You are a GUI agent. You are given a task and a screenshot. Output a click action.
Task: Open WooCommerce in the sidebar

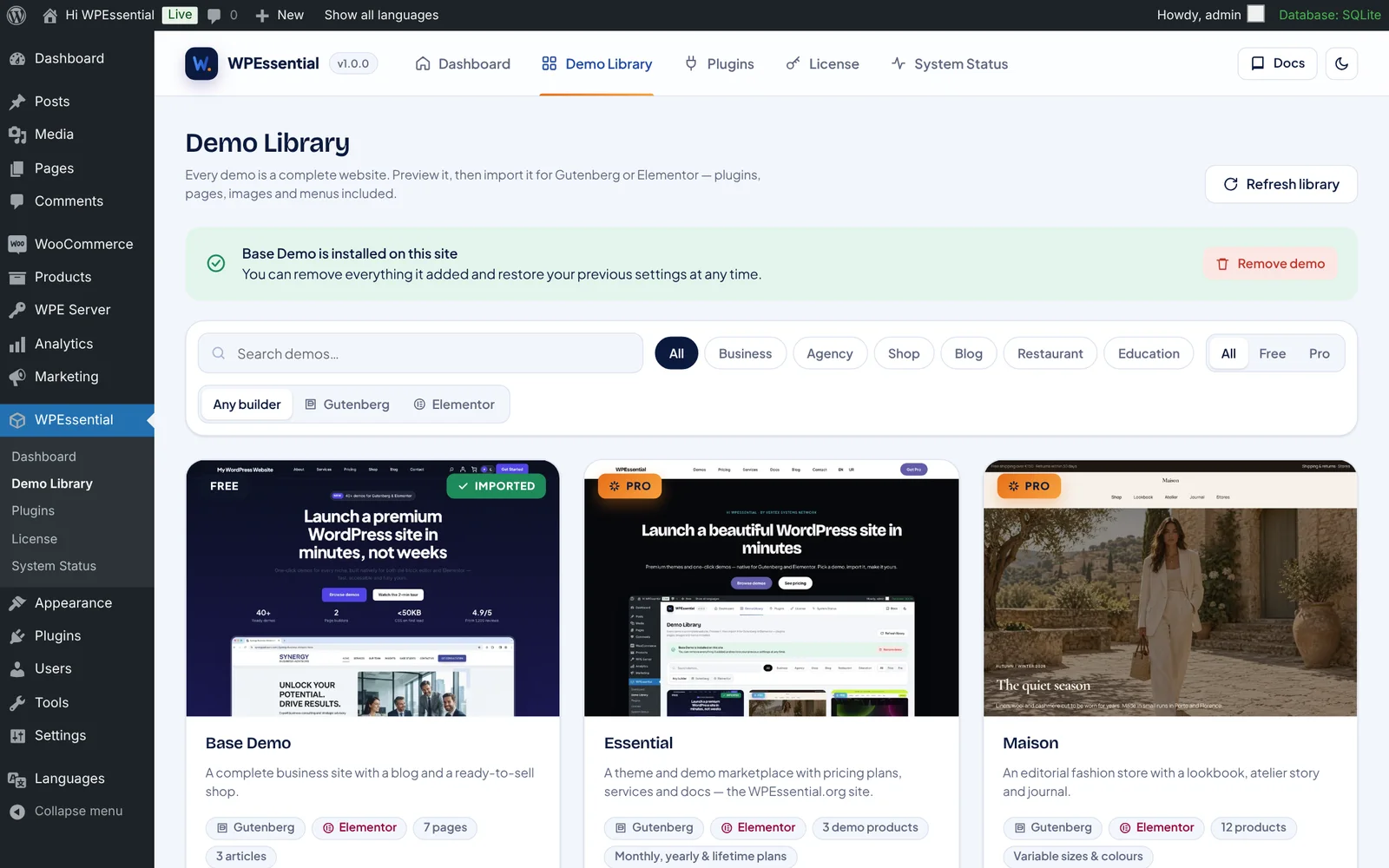pyautogui.click(x=77, y=244)
